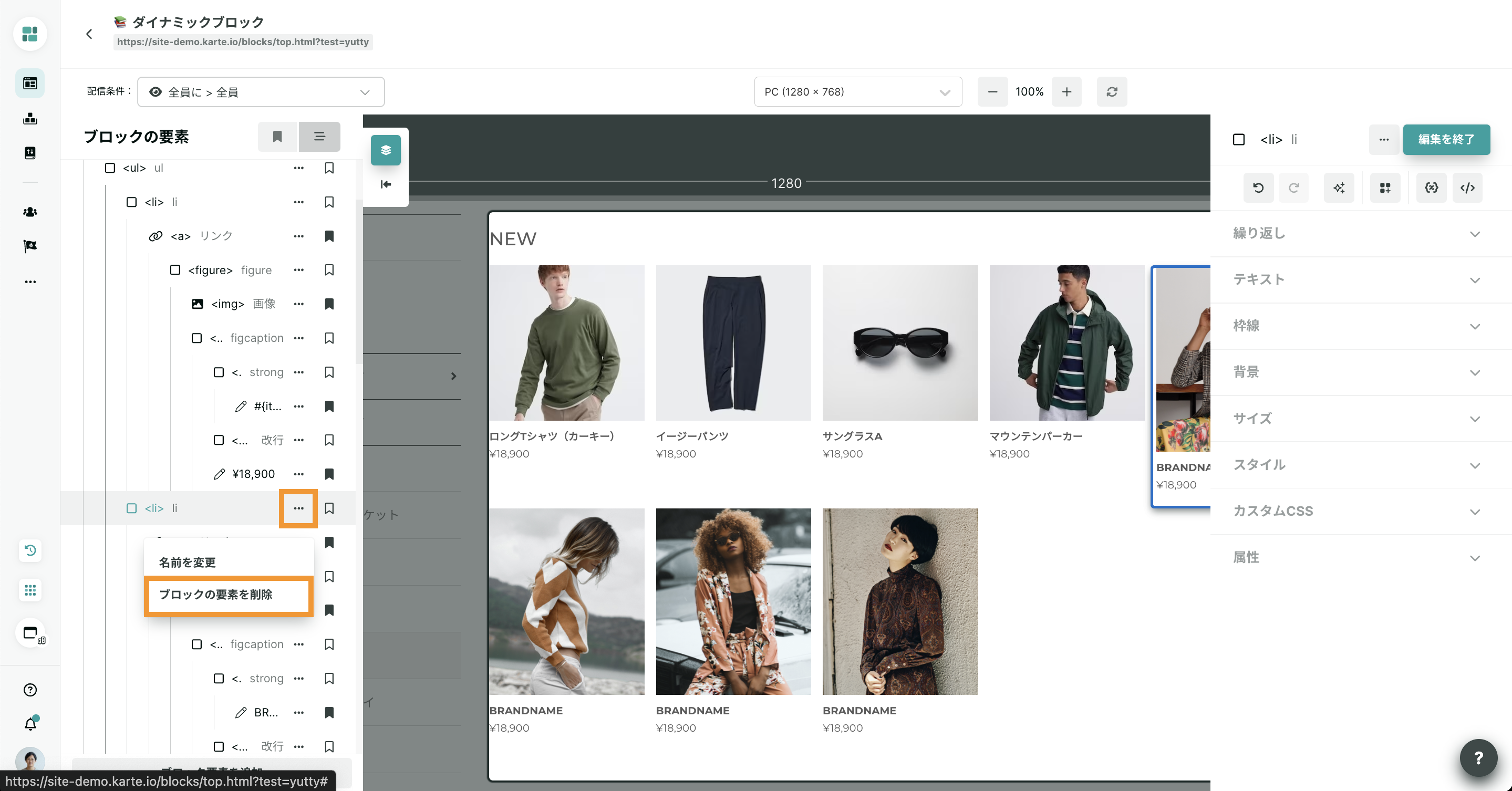
Task: Open the PC (1280 × 768) device dropdown
Action: pyautogui.click(x=857, y=91)
